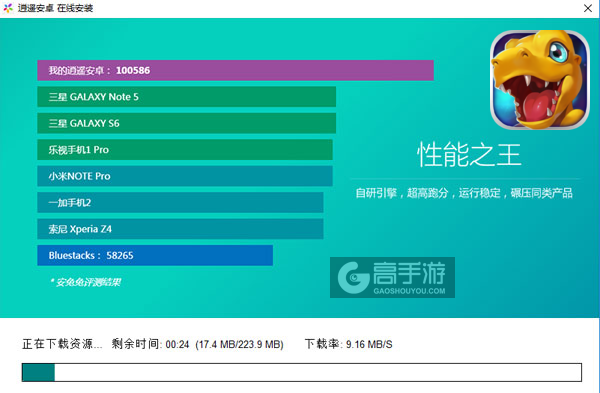Click the 安兔兔评测结果 footnote

coord(85,282)
